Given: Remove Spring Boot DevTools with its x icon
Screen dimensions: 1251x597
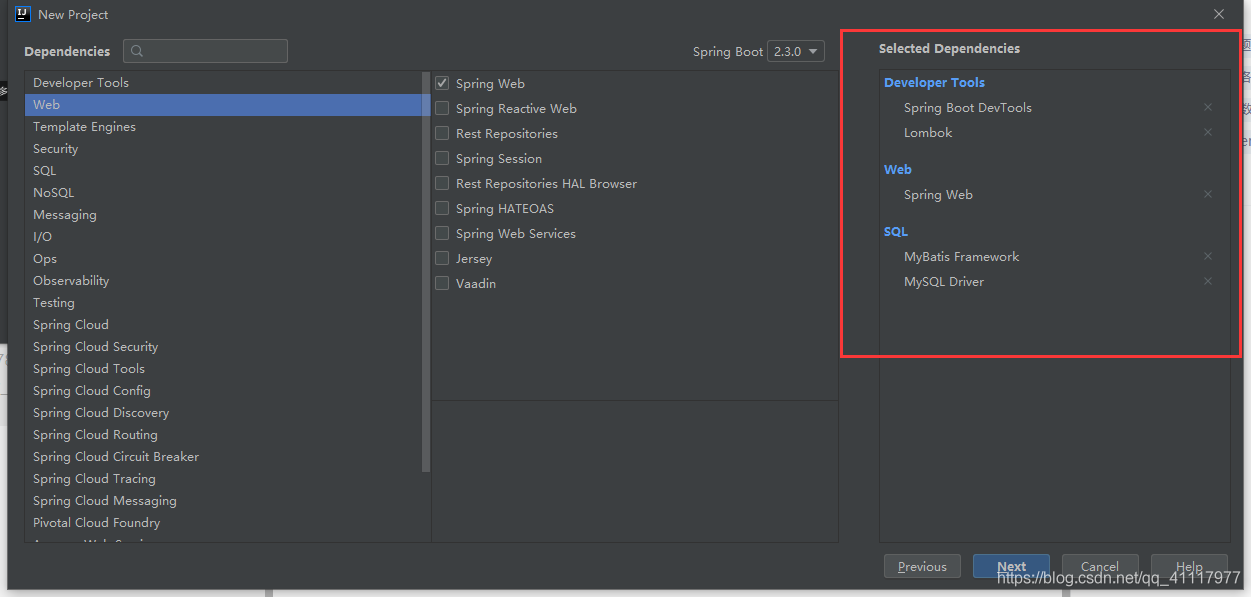Looking at the screenshot, I should pyautogui.click(x=1208, y=107).
